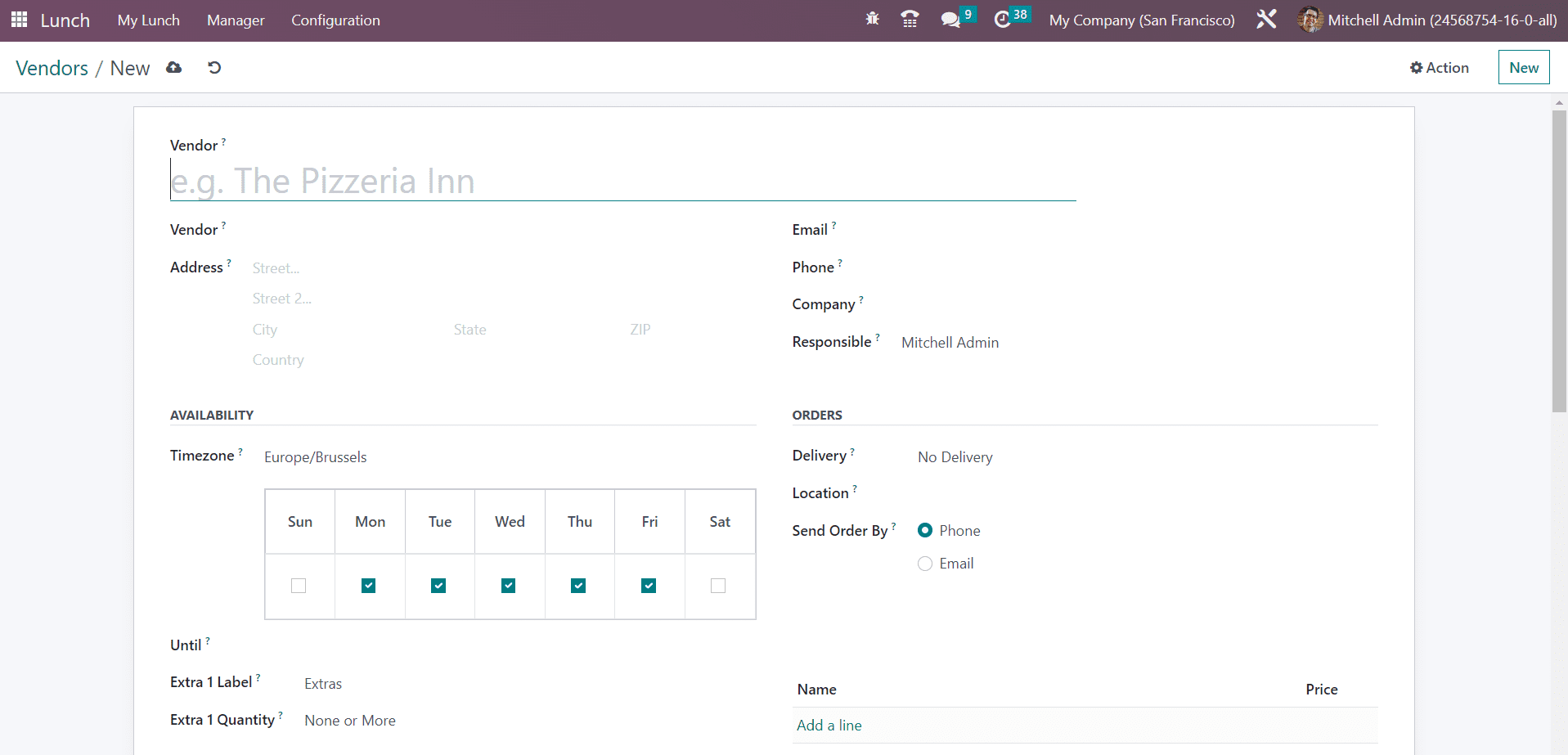This screenshot has width=1568, height=755.
Task: Select Phone for Send Order By
Action: pos(925,531)
